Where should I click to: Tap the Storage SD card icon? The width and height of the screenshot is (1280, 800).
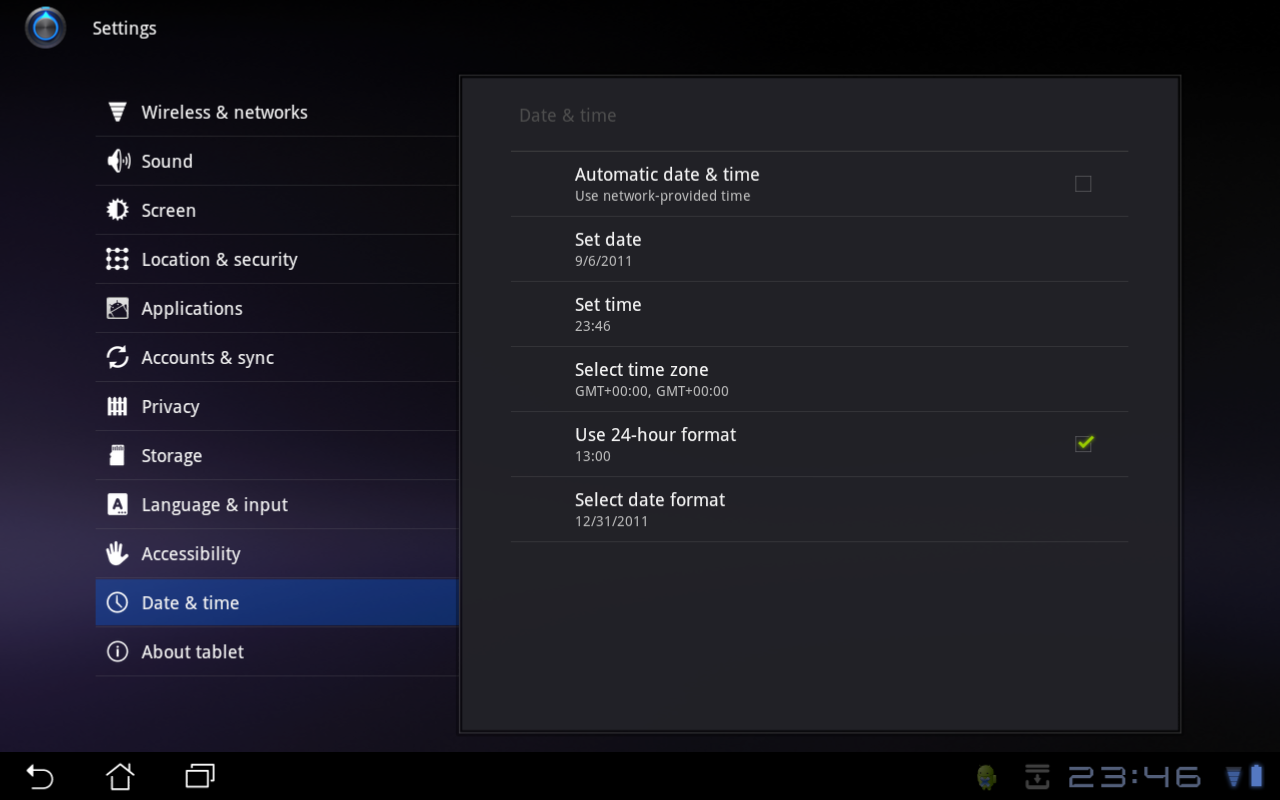pos(118,455)
